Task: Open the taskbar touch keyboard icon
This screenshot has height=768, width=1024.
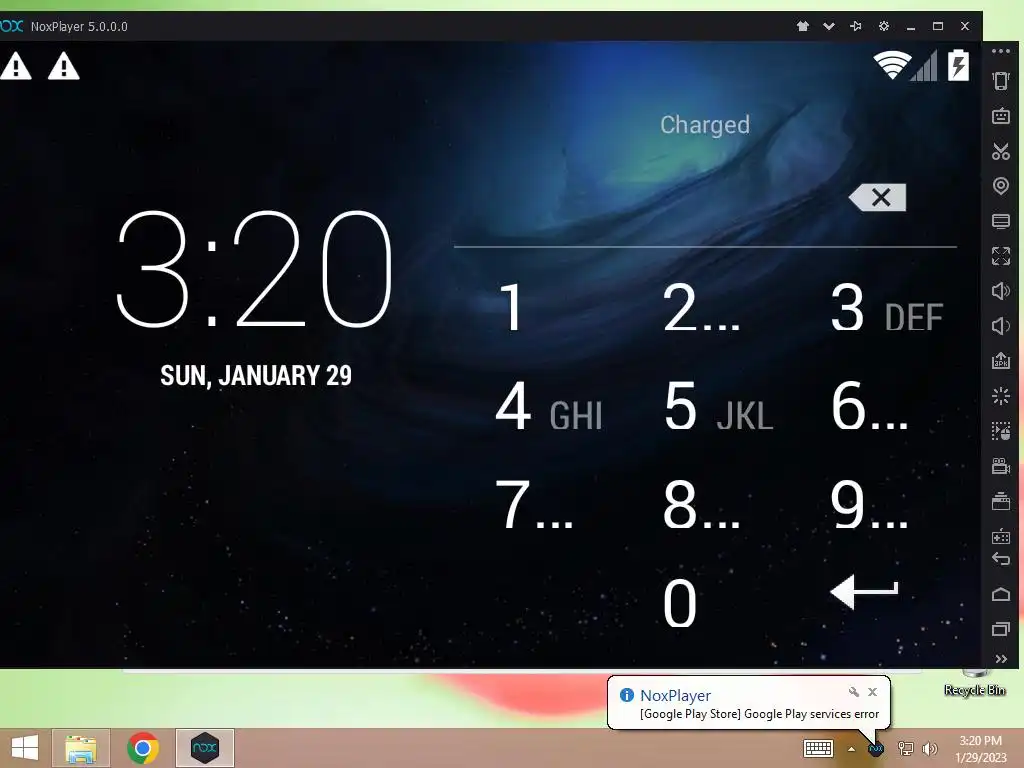Action: point(818,748)
